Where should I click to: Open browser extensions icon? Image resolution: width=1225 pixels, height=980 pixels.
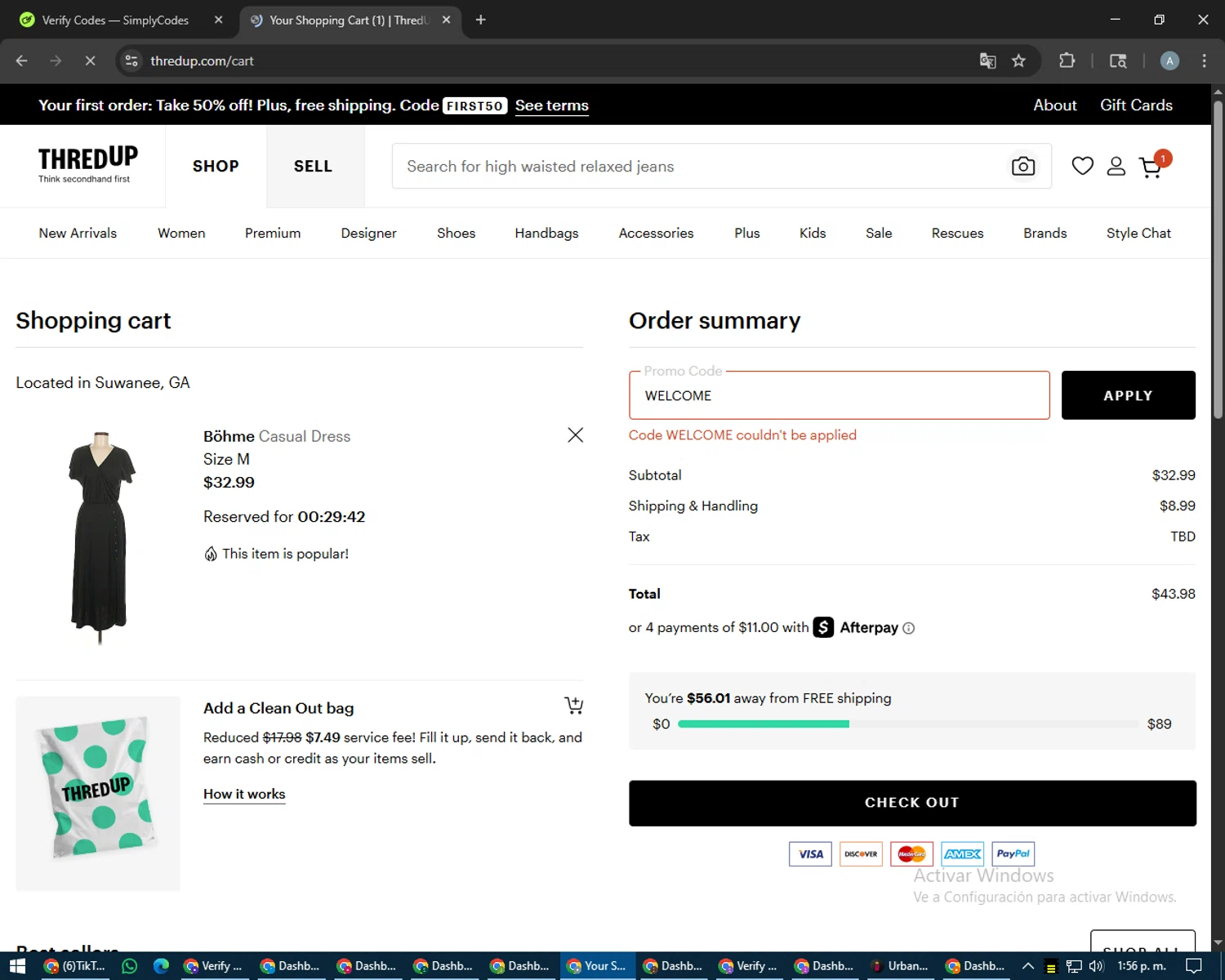click(x=1067, y=60)
